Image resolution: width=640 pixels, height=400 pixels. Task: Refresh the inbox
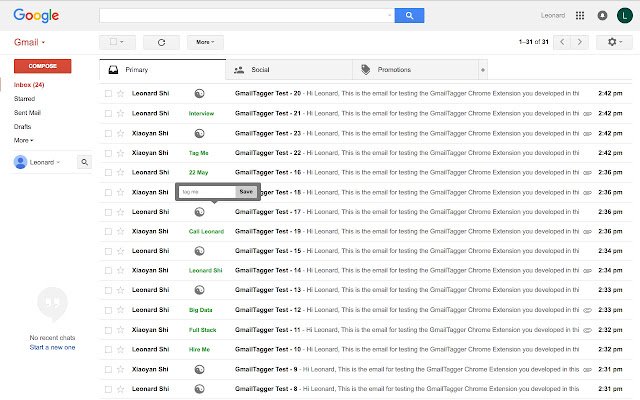click(x=161, y=42)
